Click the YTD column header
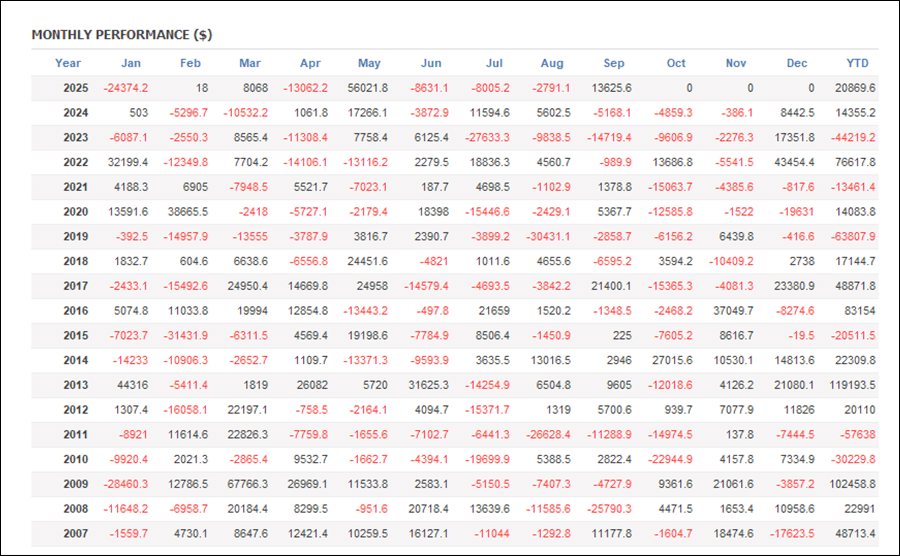This screenshot has height=556, width=900. 859,63
